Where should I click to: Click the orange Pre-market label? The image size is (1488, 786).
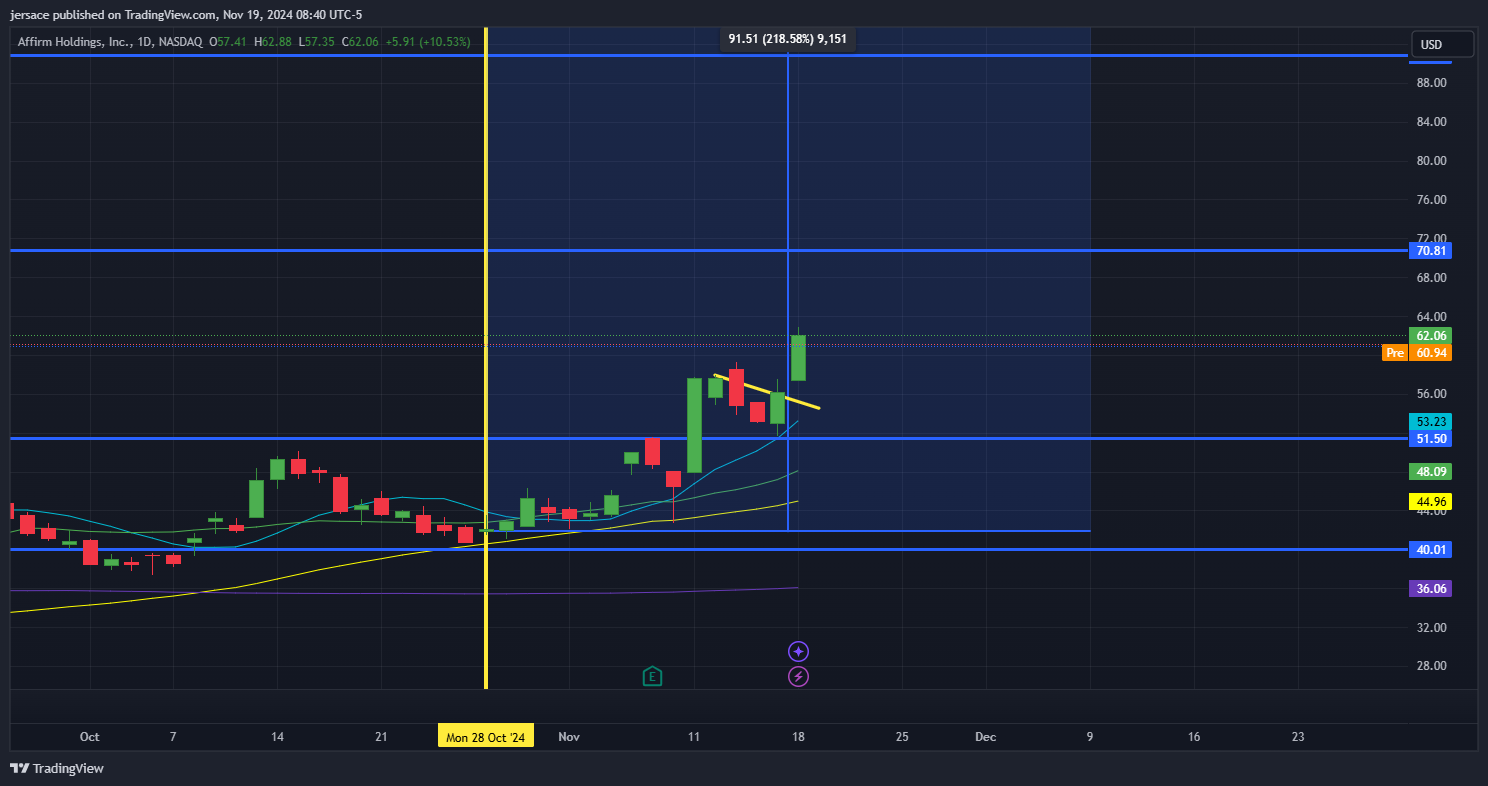click(x=1394, y=353)
